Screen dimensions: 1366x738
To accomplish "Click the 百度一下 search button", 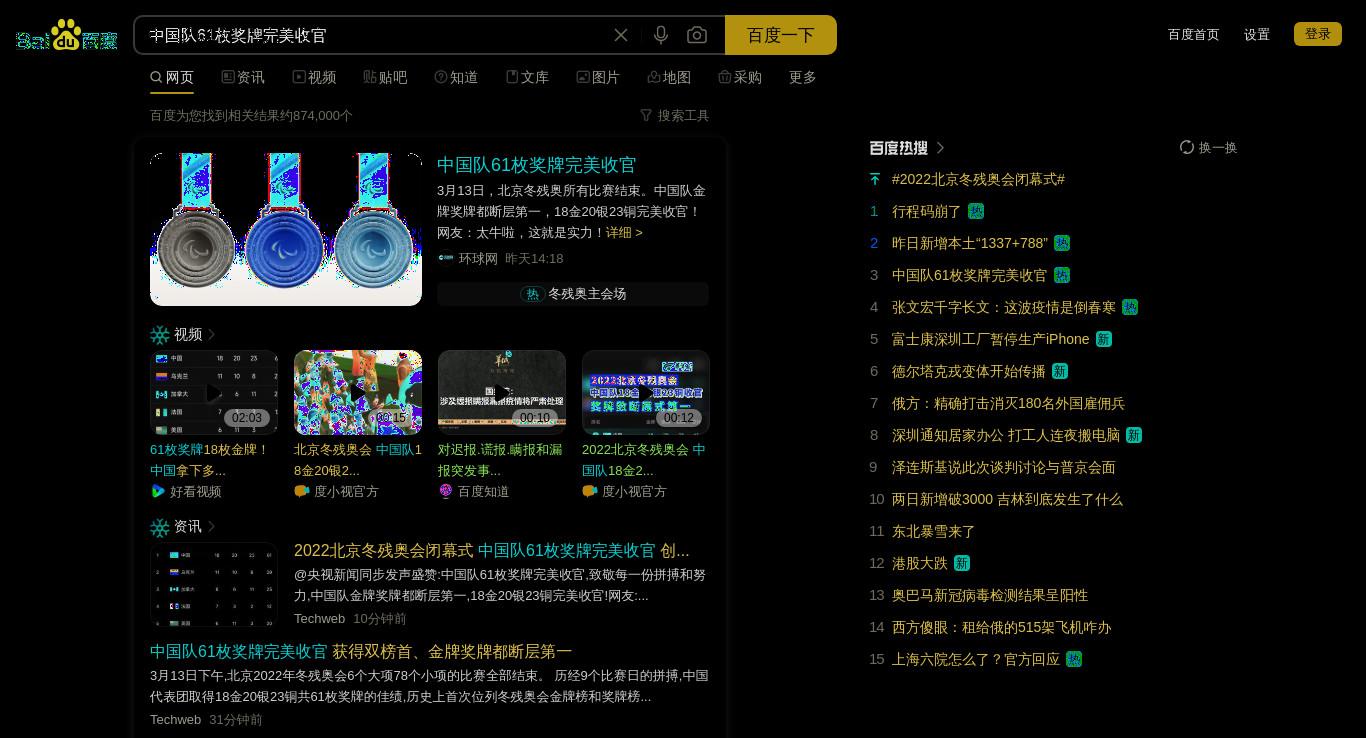I will [x=781, y=35].
